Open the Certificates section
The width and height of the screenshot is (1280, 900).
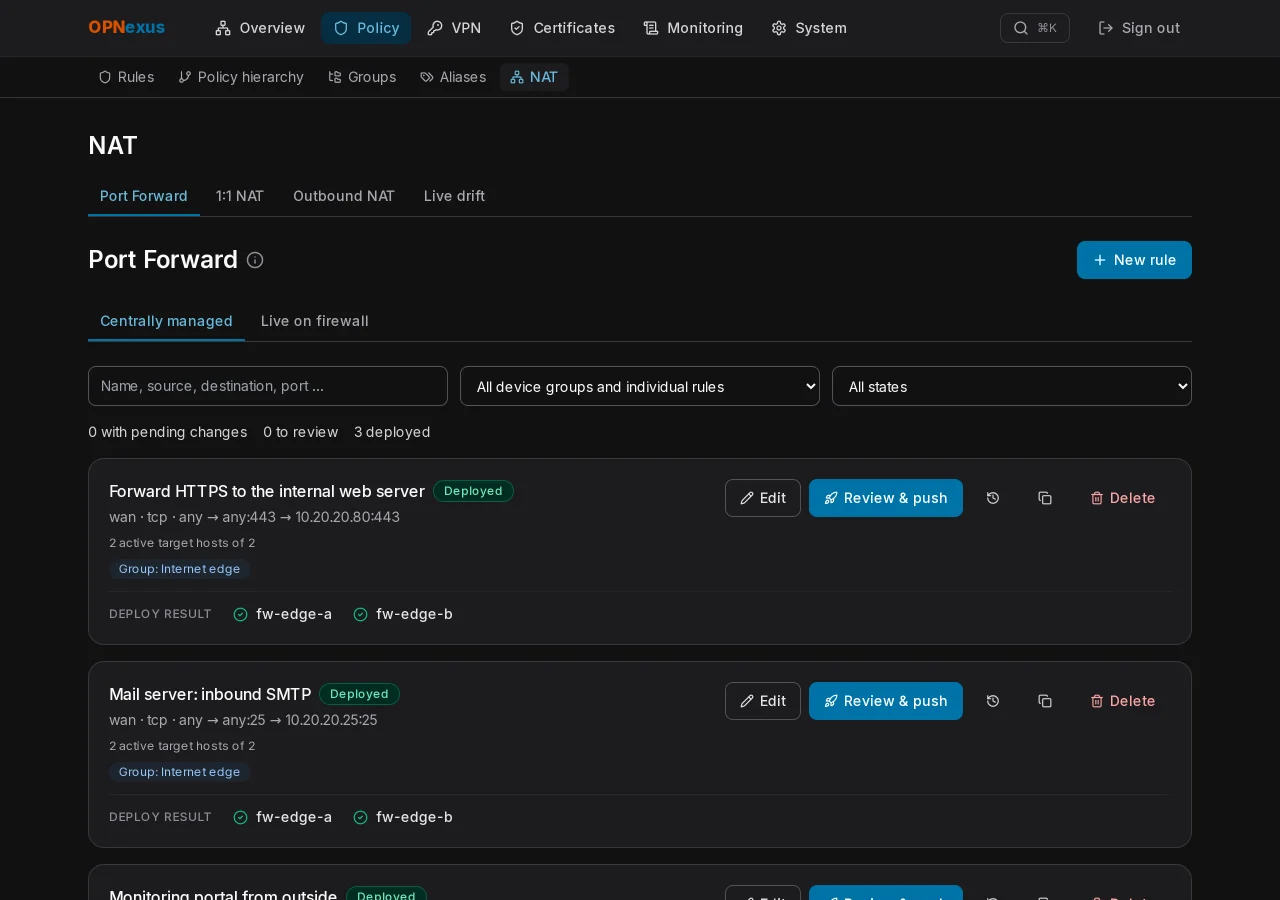(x=562, y=28)
